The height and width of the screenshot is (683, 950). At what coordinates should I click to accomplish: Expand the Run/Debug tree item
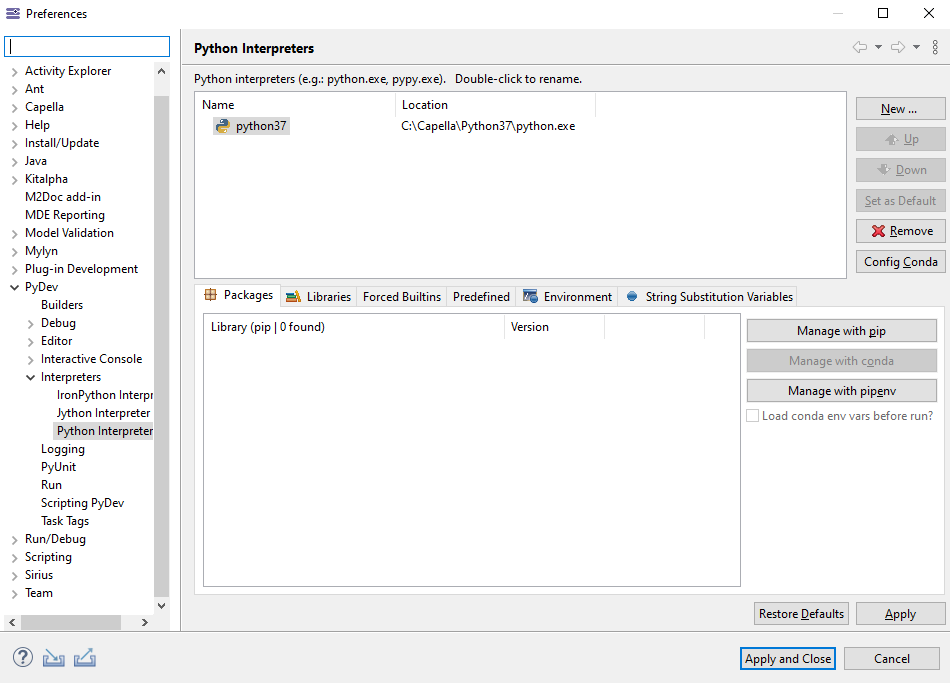(x=14, y=538)
